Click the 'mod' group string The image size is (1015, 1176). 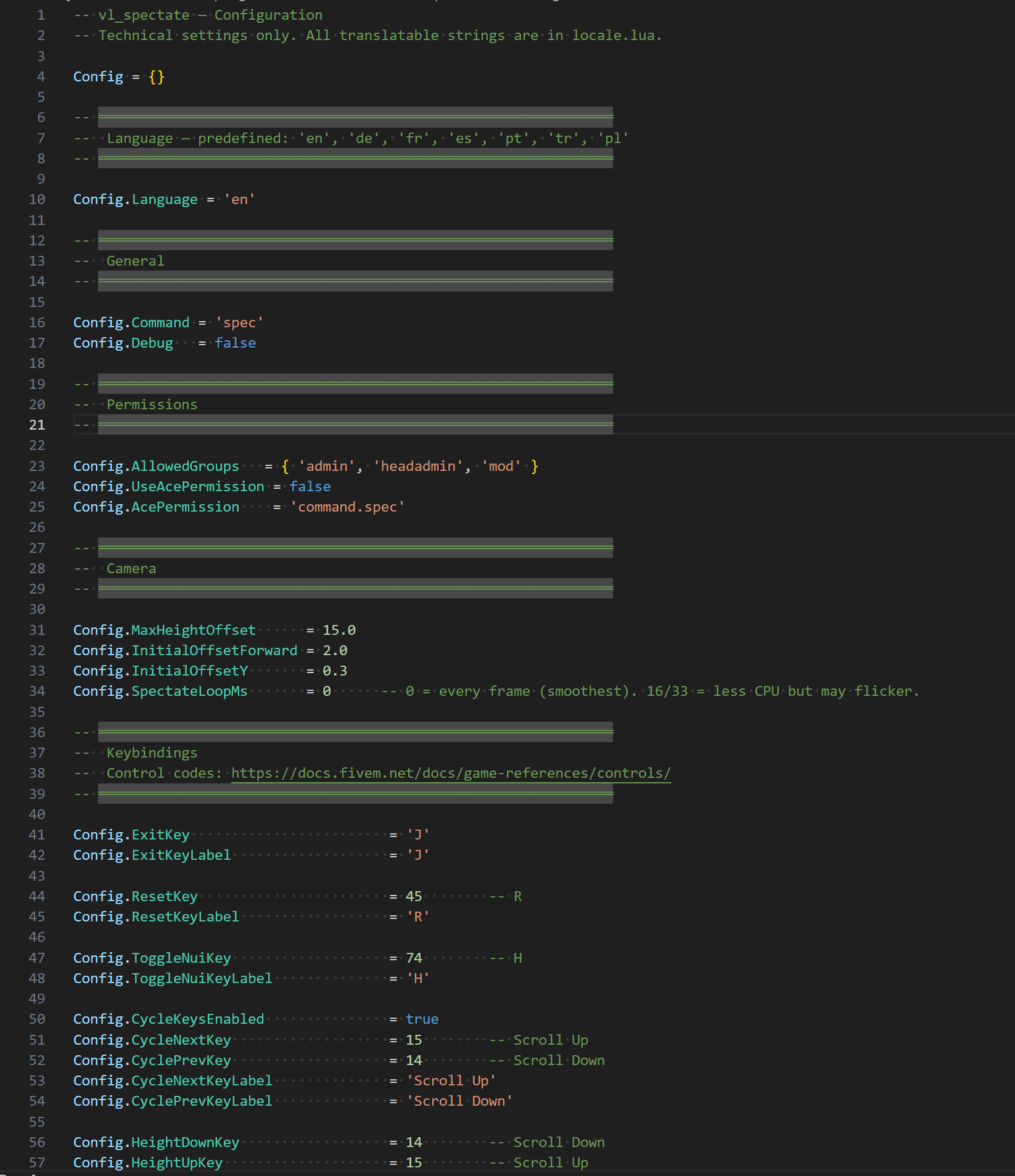point(501,466)
